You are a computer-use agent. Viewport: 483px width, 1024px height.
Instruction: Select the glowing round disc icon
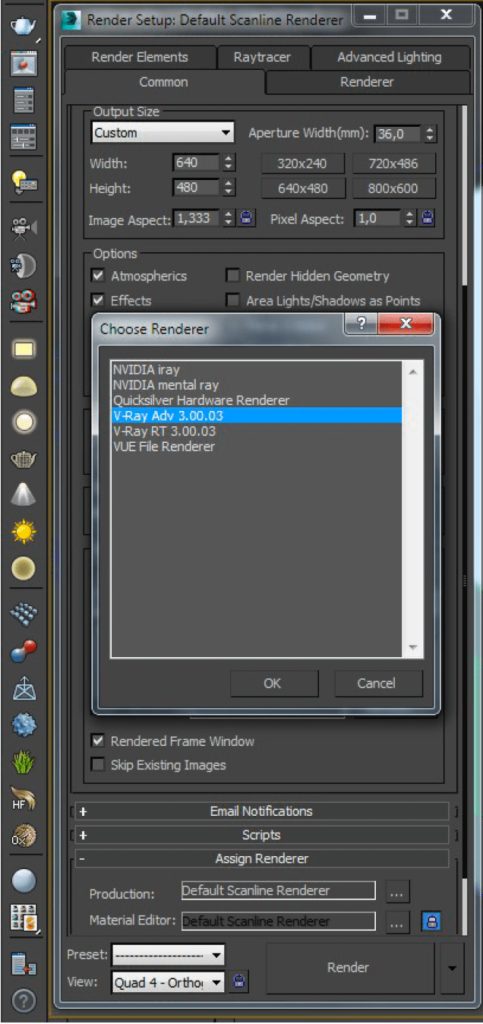(23, 423)
